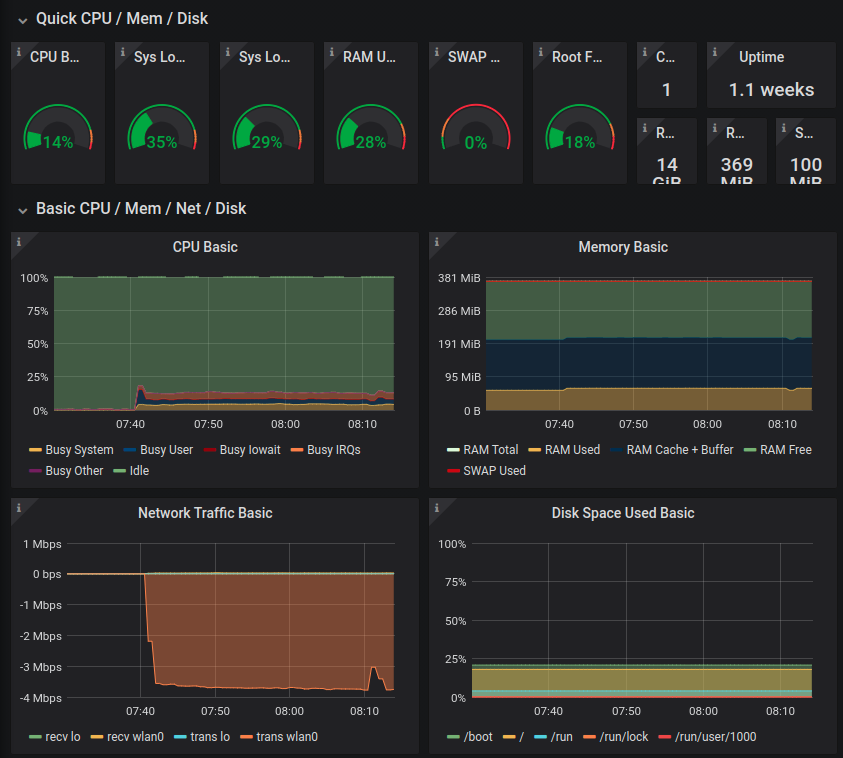Collapse the Quick CPU / Mem / Disk row
This screenshot has width=843, height=758.
pyautogui.click(x=23, y=20)
